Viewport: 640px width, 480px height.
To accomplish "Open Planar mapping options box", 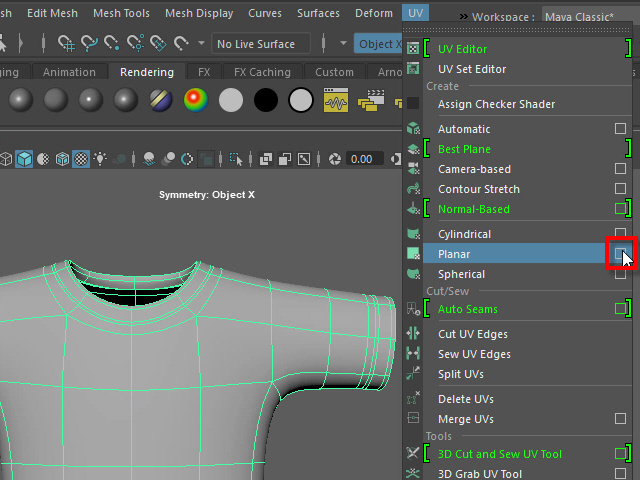I will point(621,254).
